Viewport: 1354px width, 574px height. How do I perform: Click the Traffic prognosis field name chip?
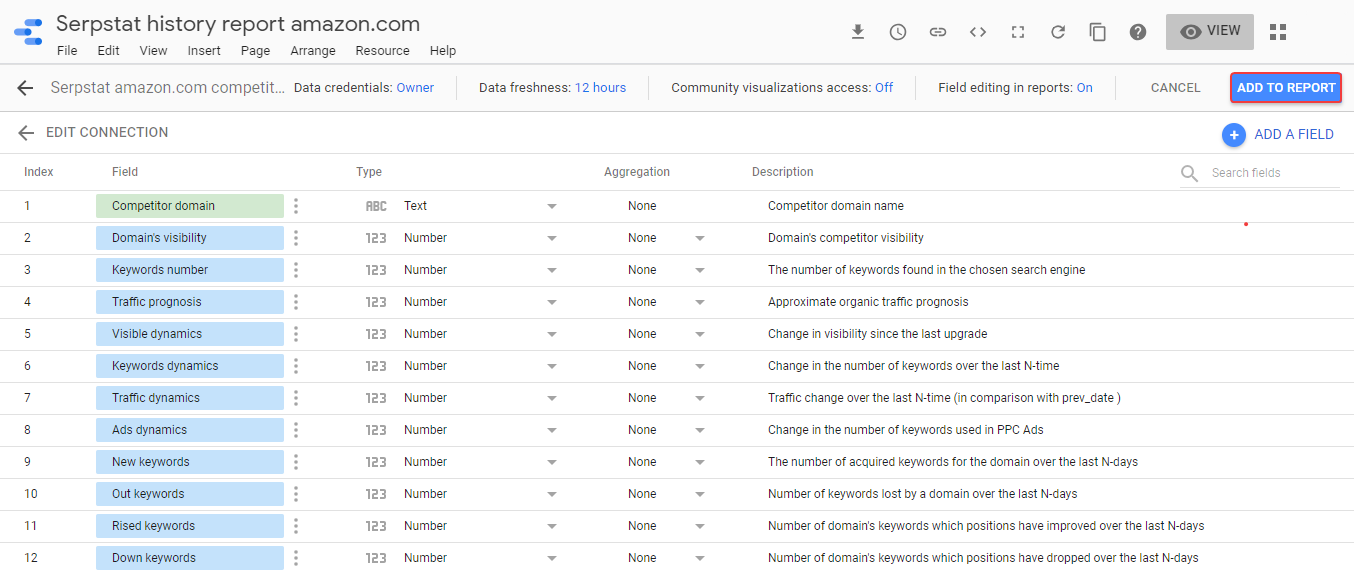tap(190, 302)
